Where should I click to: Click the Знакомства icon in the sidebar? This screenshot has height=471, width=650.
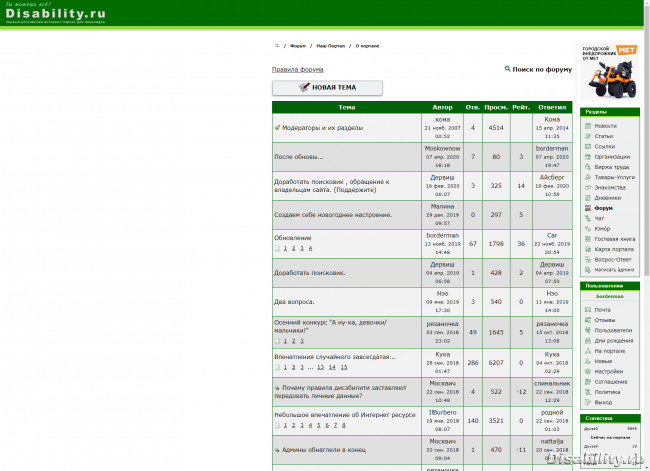pos(587,187)
